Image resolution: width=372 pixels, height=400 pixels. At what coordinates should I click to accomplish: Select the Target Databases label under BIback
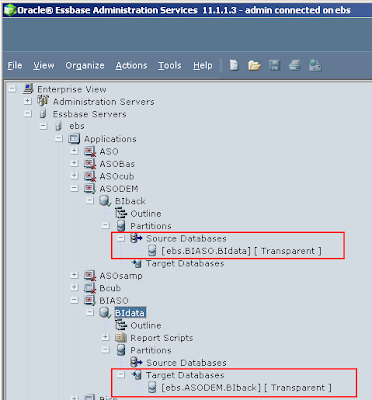tap(185, 263)
